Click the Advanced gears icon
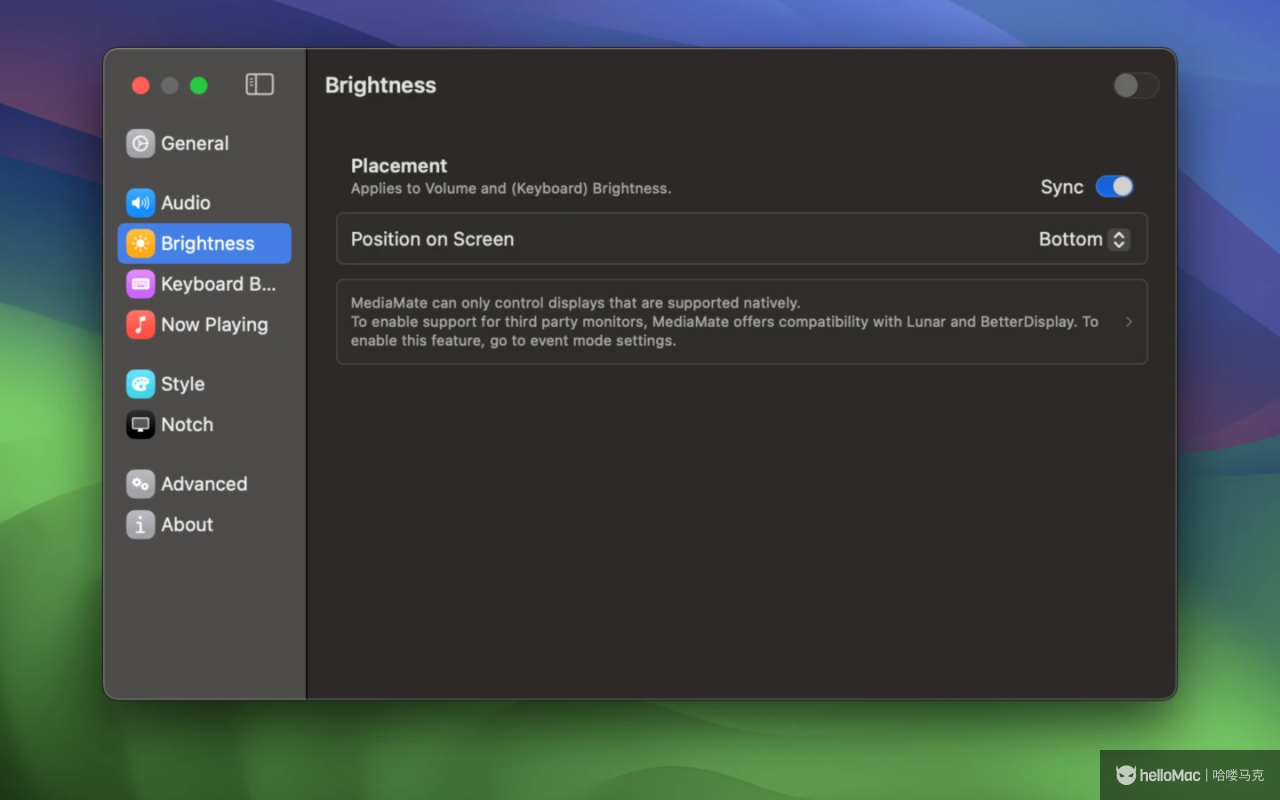Screen dimensions: 1280x800 [x=140, y=484]
